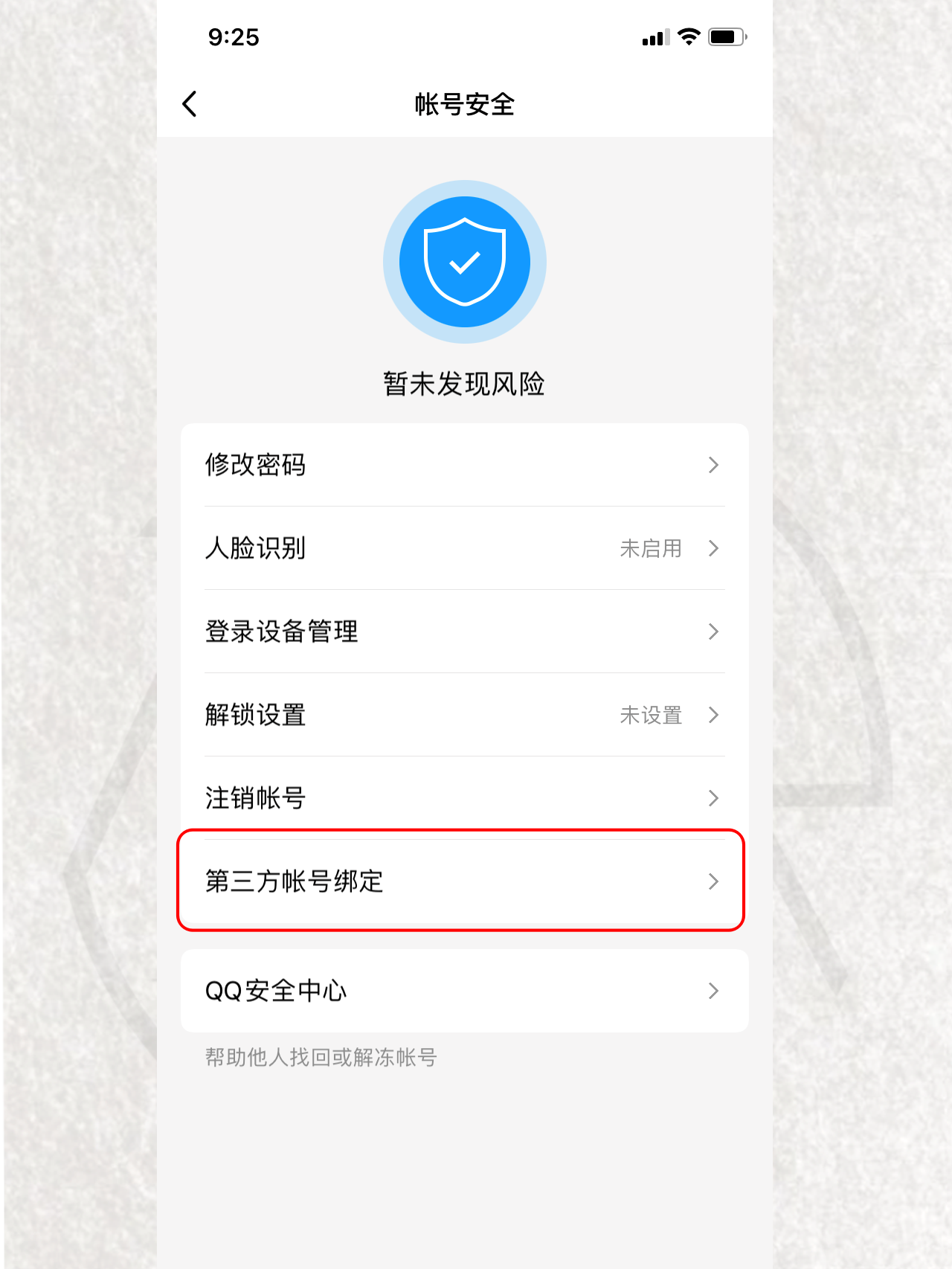The image size is (952, 1269).
Task: Open 注销帐号 page
Action: 465,798
